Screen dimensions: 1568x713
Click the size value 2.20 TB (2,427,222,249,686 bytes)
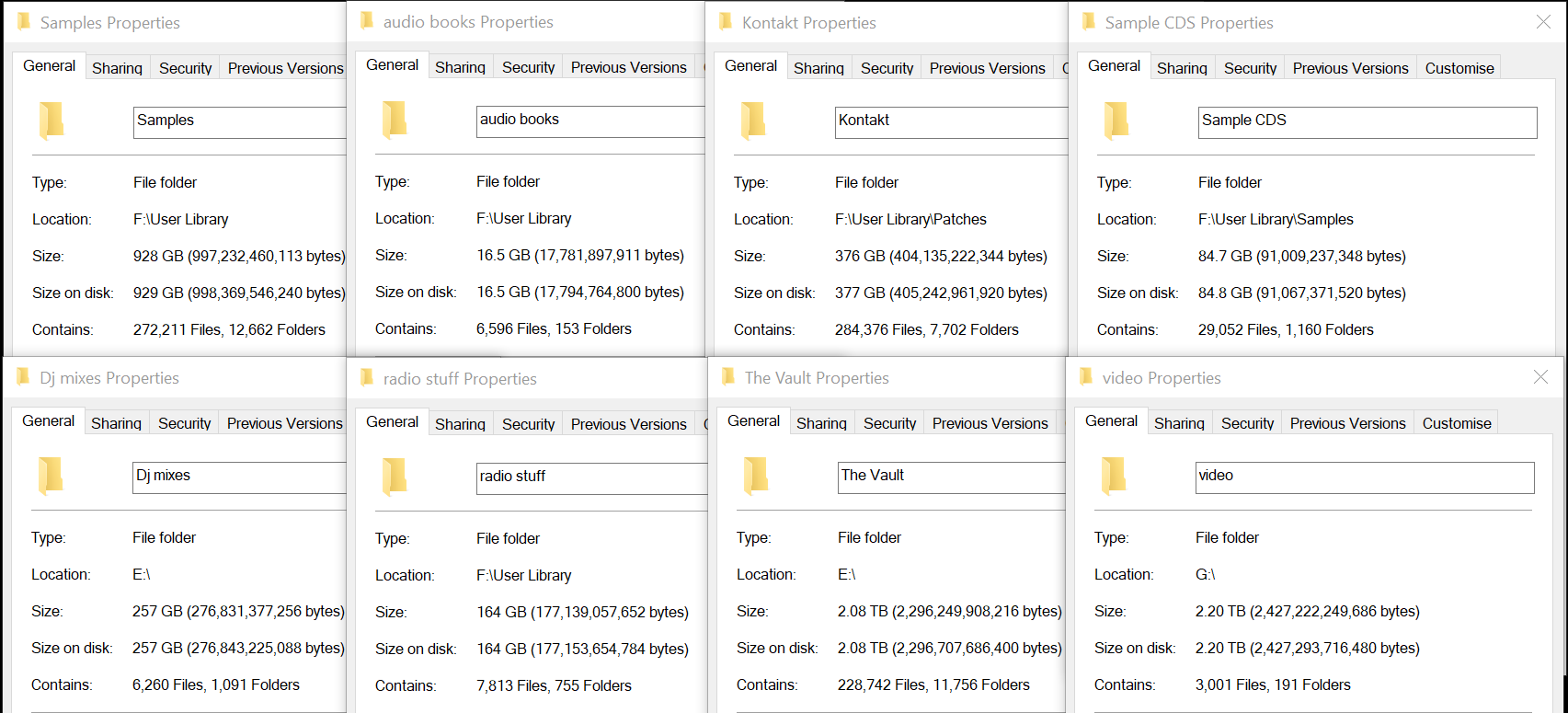[x=1308, y=611]
